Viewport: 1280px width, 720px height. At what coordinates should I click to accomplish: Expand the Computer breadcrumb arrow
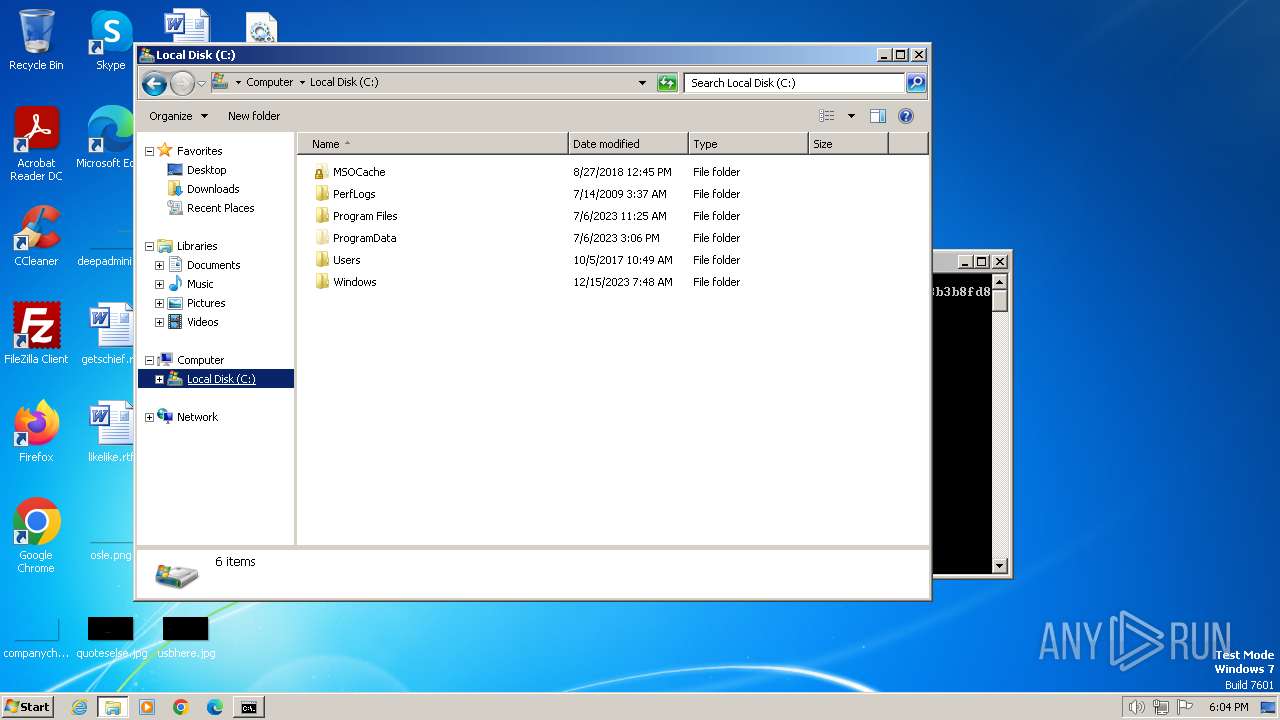point(302,83)
